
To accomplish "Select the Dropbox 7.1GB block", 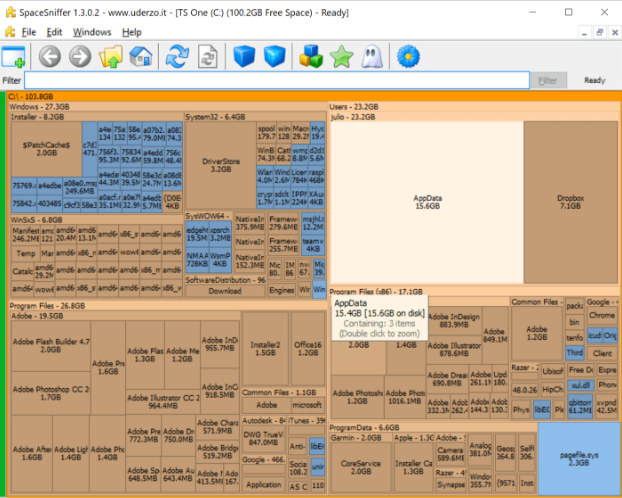I will (570, 202).
